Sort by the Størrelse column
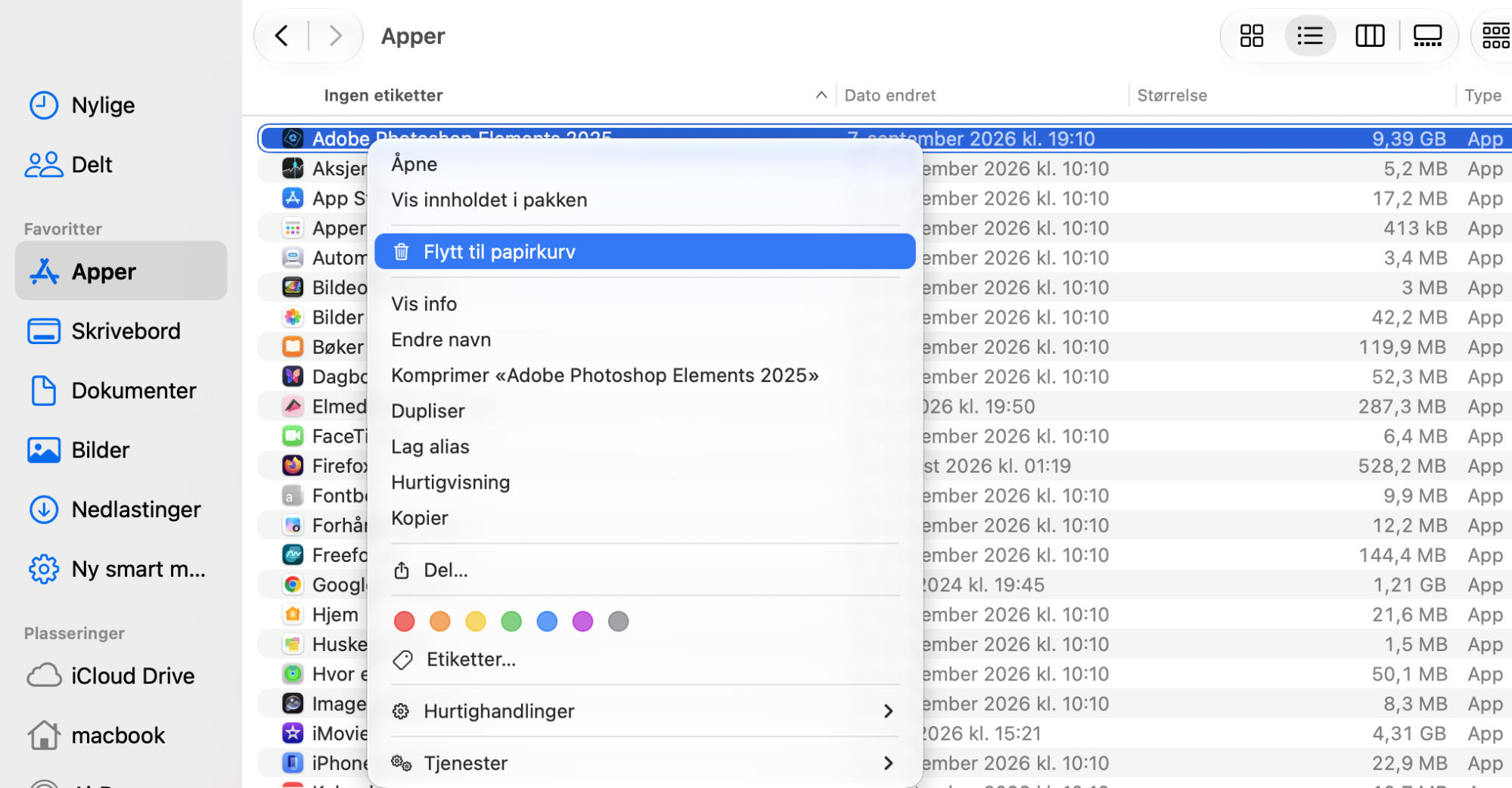The height and width of the screenshot is (788, 1512). point(1292,95)
